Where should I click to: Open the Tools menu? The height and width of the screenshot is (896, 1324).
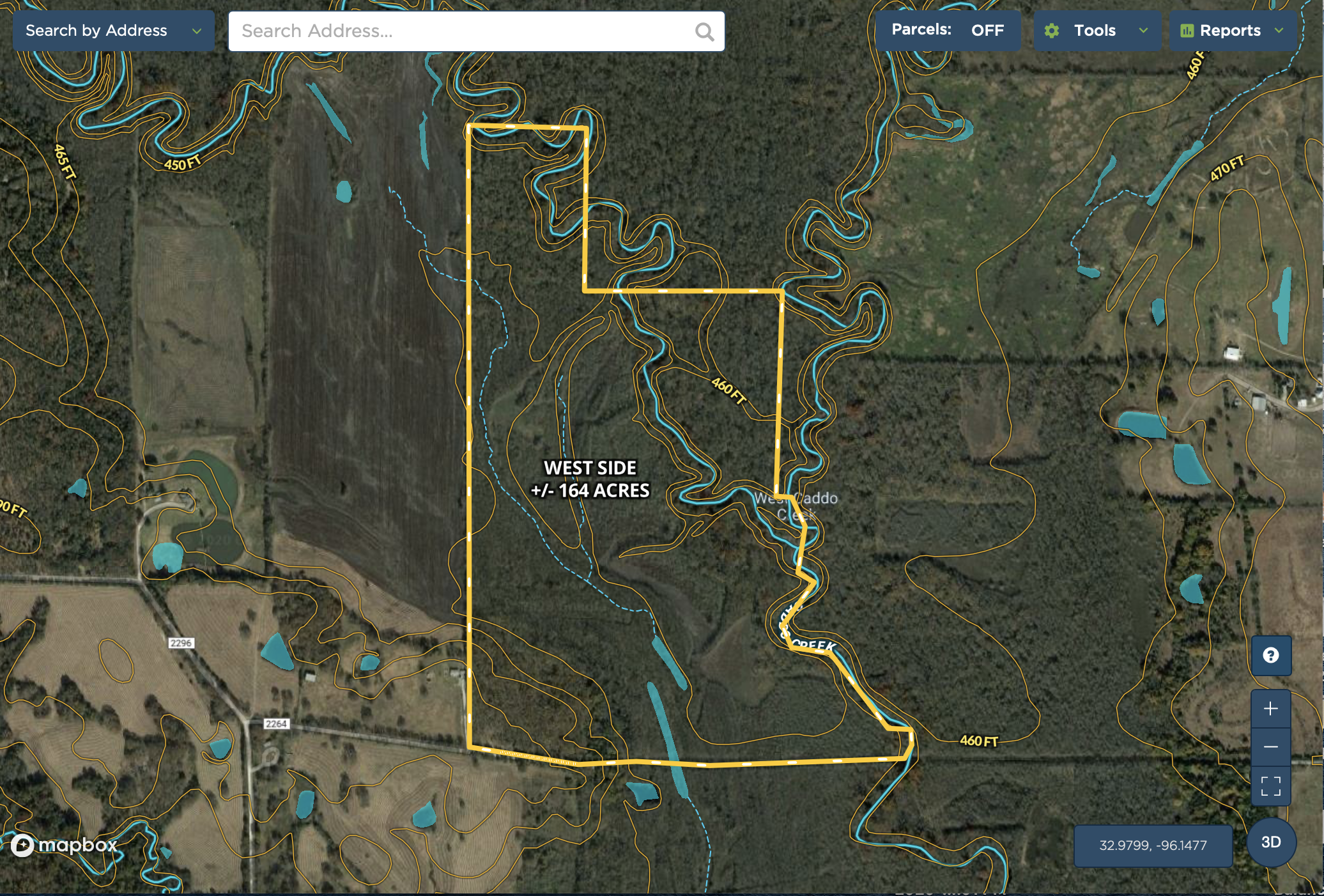tap(1095, 31)
